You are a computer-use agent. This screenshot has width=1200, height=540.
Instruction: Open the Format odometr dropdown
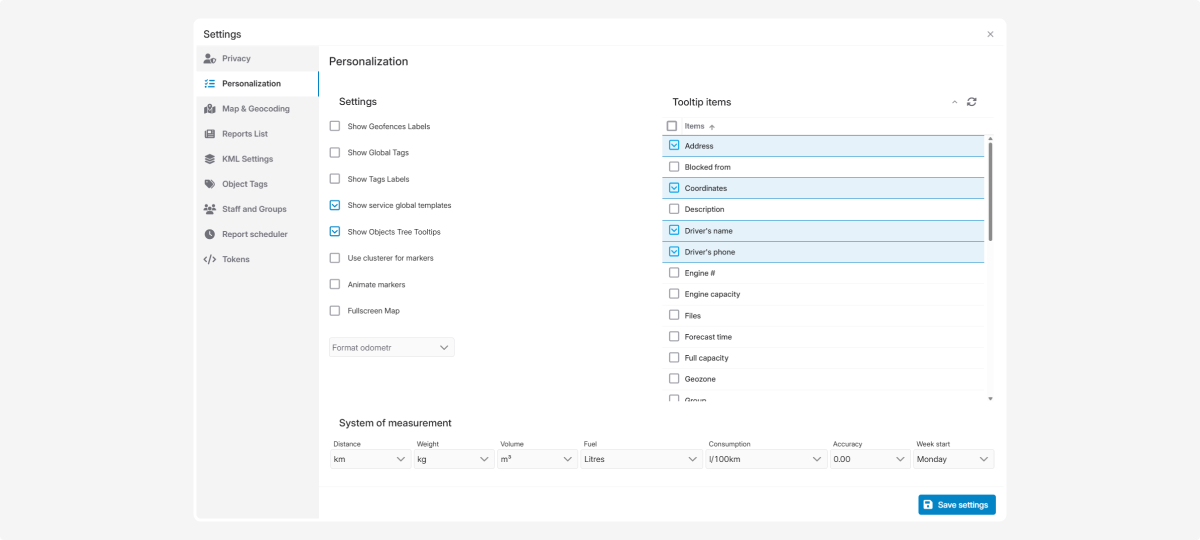pyautogui.click(x=392, y=348)
